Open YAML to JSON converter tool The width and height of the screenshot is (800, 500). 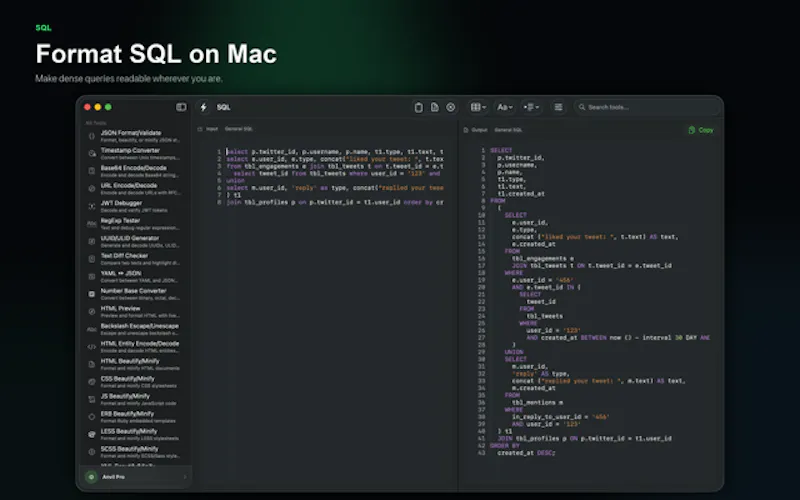click(136, 277)
